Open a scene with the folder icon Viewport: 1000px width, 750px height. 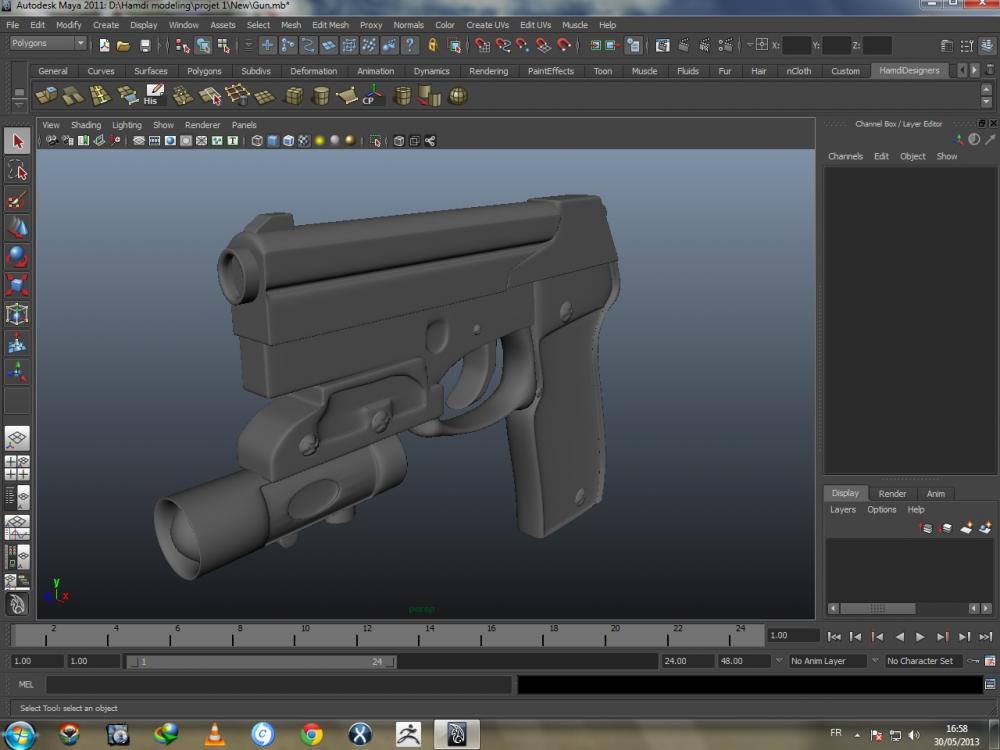point(123,45)
